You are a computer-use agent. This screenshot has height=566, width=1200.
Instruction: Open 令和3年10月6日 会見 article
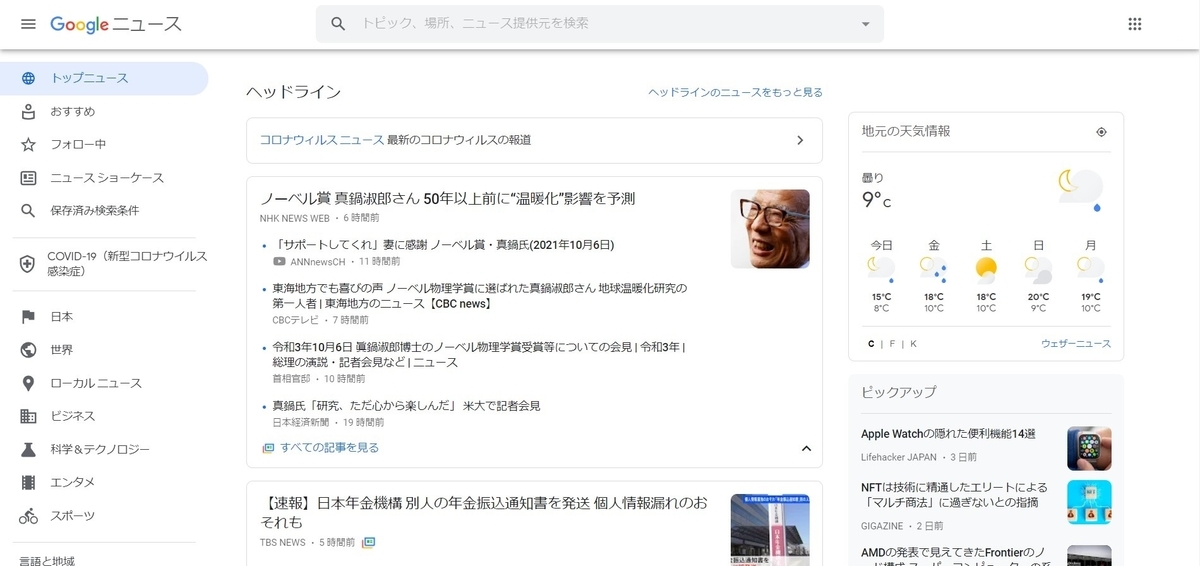coord(479,355)
